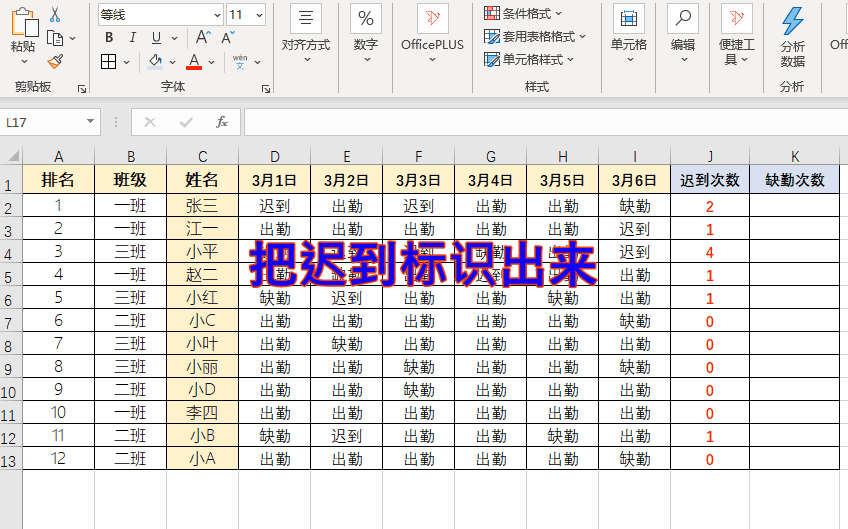Open paste options dropdown arrow

click(24, 62)
